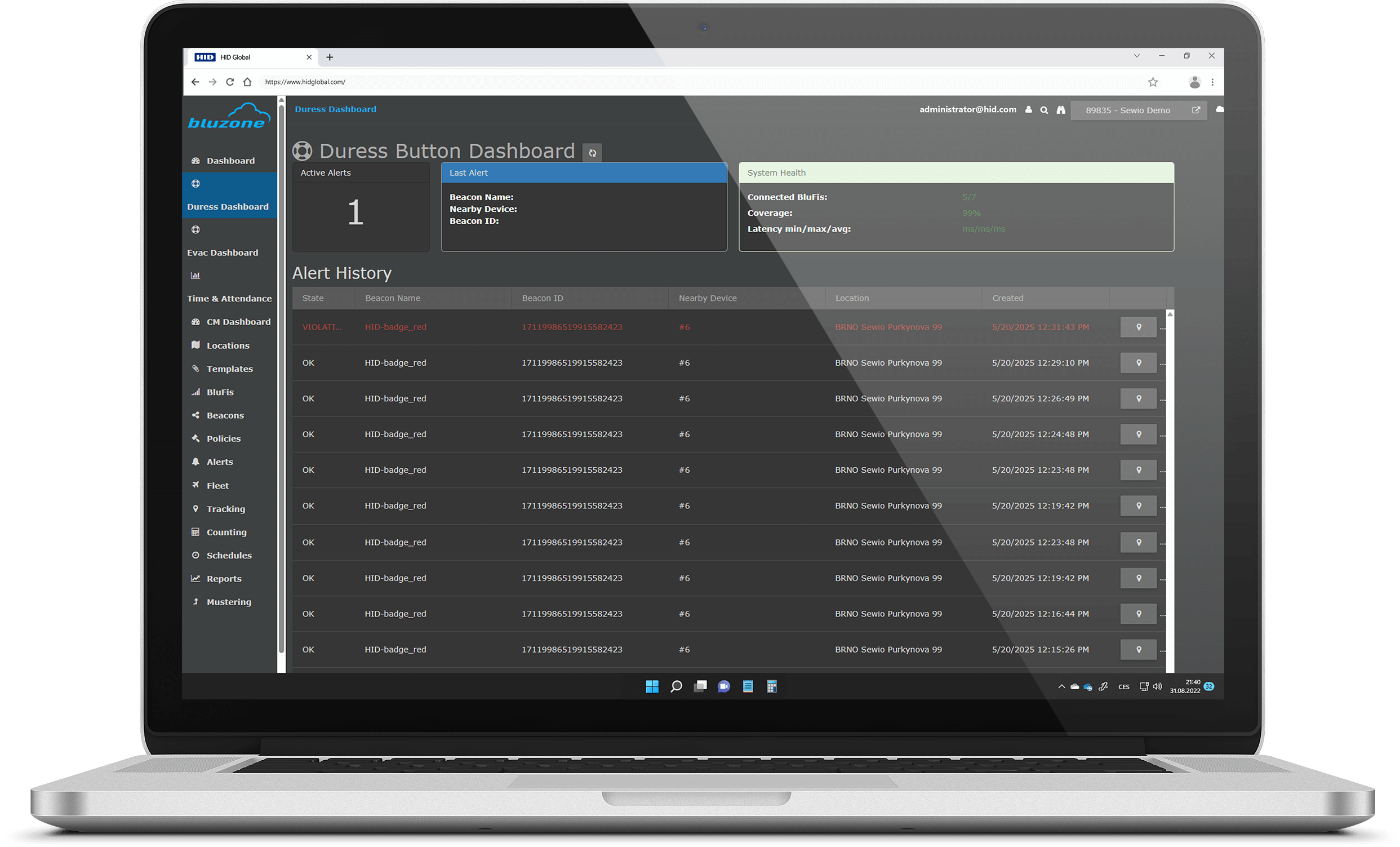The image size is (1400, 847).
Task: Switch to the Evac Dashboard section
Action: [223, 252]
